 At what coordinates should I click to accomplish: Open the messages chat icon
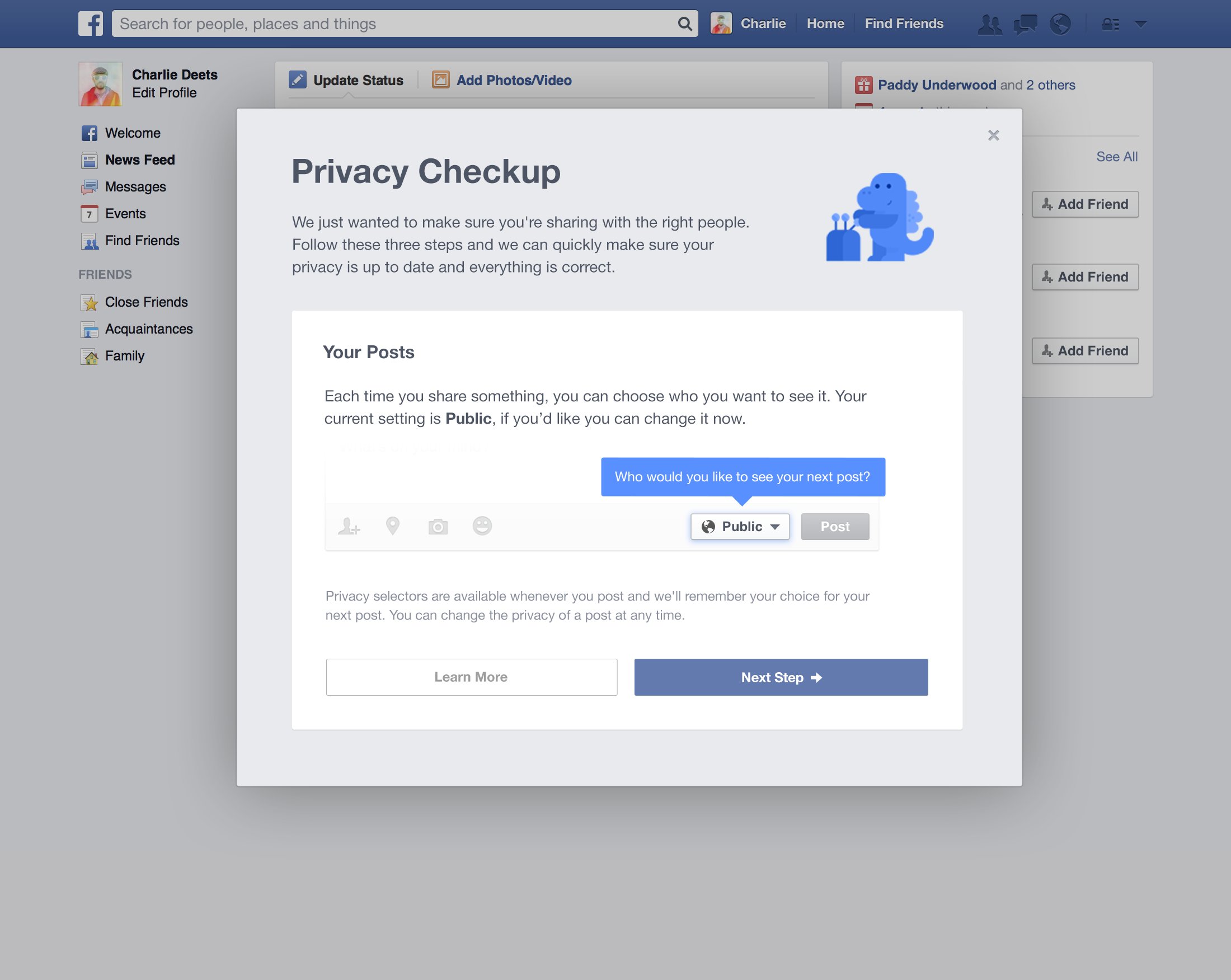pyautogui.click(x=1025, y=25)
